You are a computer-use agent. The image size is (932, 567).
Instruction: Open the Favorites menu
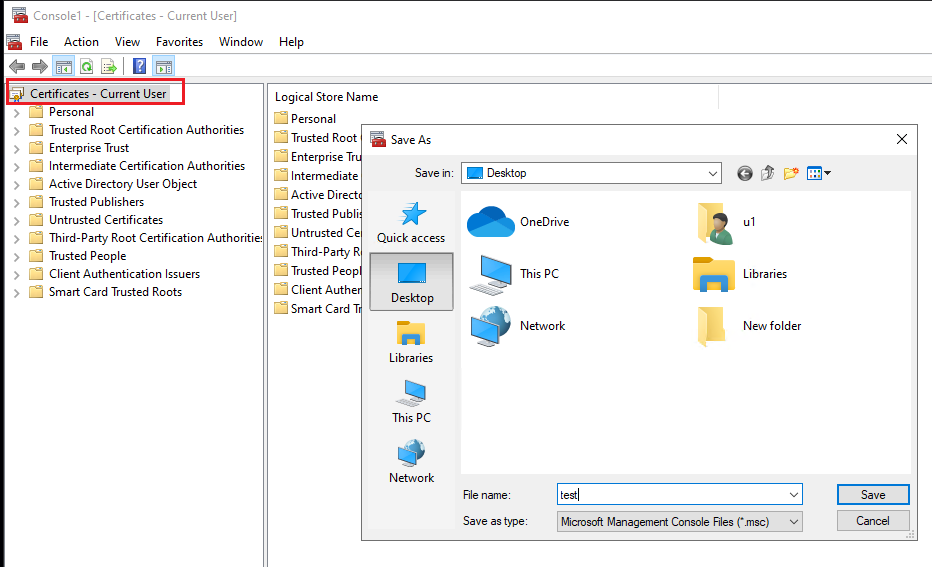(180, 42)
